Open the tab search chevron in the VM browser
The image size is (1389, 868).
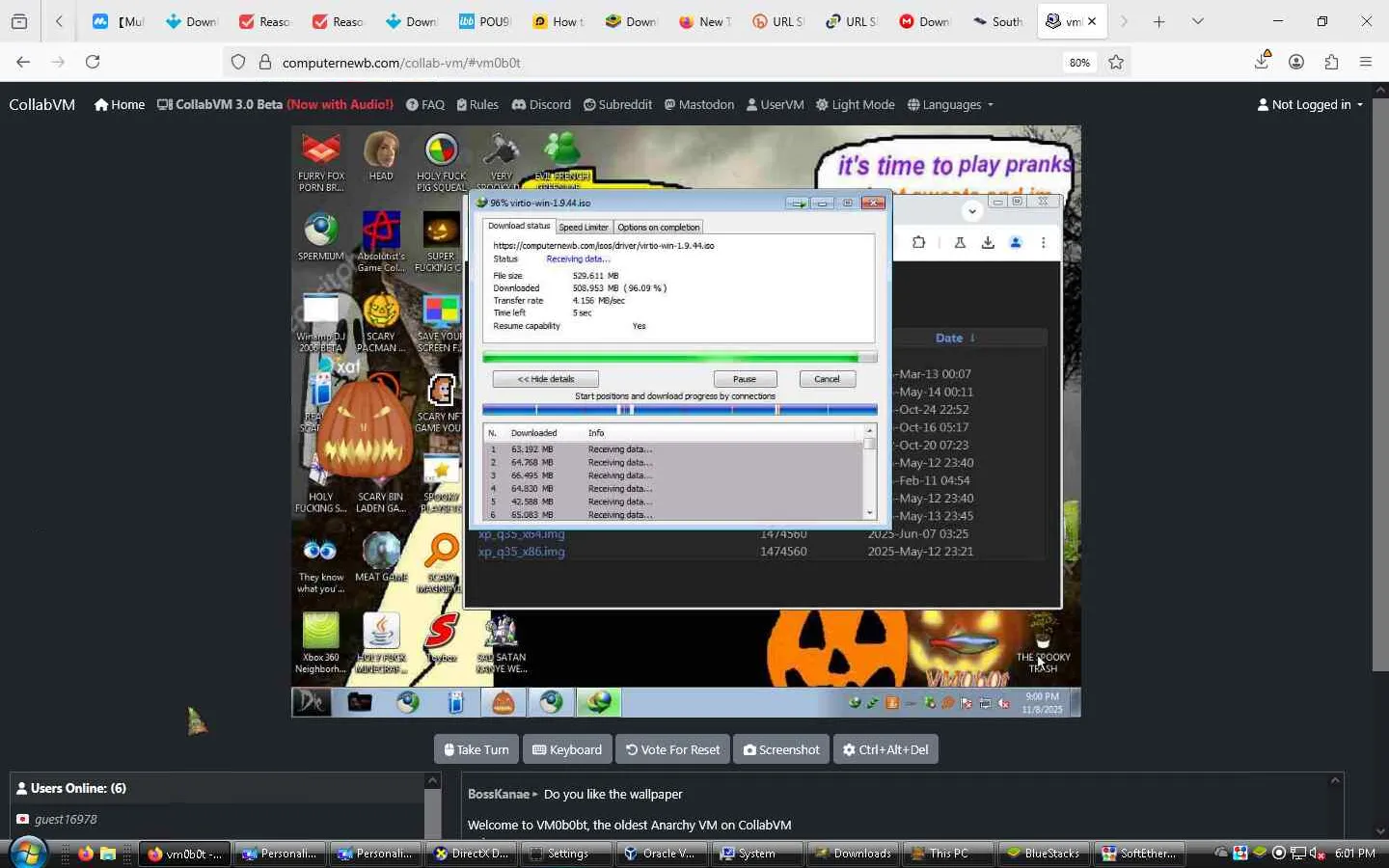(x=971, y=211)
